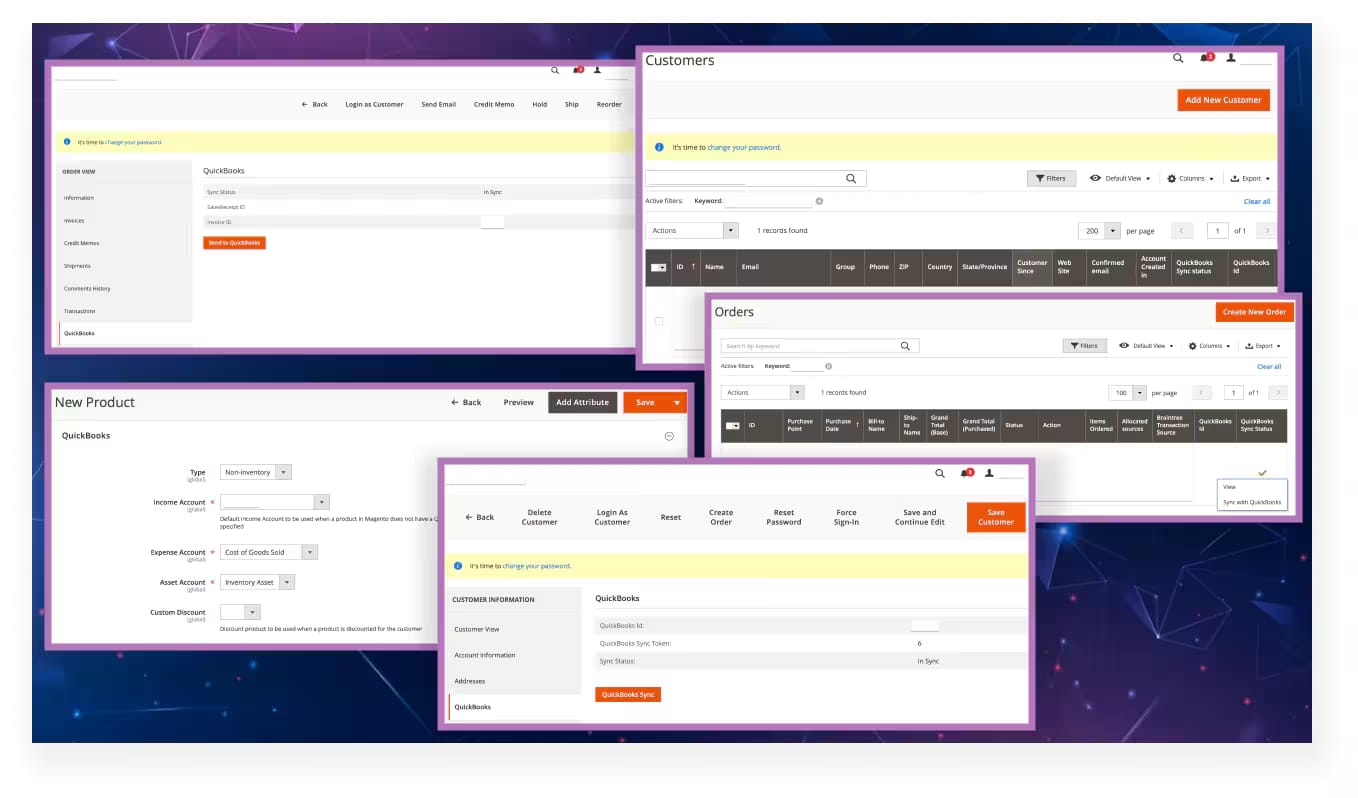Open 200 per page dropdown in Customers grid
This screenshot has width=1358, height=798.
point(1099,231)
